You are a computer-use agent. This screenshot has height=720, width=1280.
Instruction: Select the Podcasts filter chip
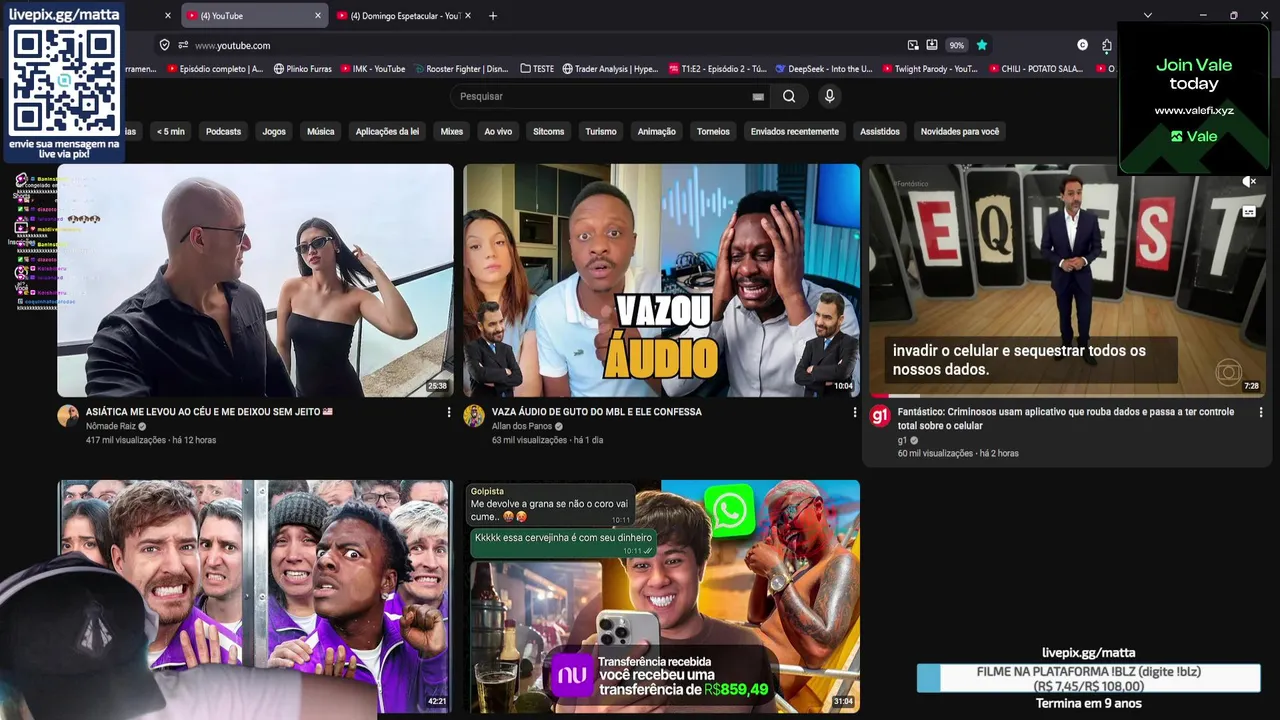click(x=223, y=131)
